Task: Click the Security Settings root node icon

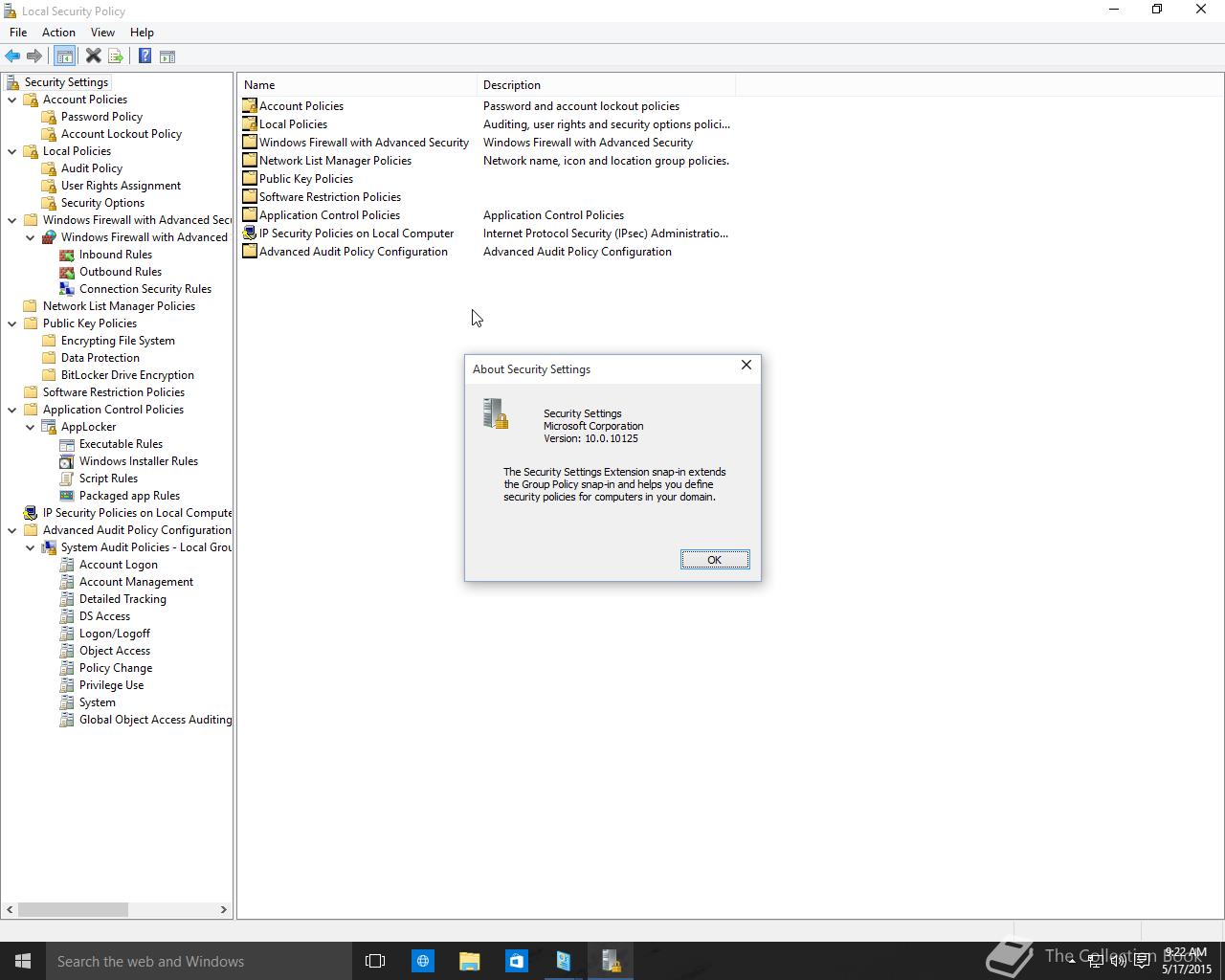Action: coord(12,82)
